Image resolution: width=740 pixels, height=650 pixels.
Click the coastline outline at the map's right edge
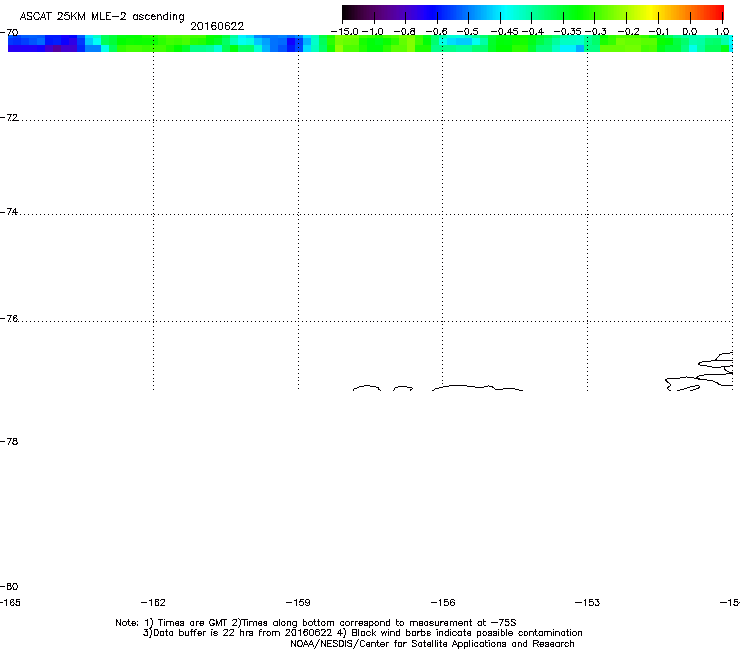tap(700, 372)
